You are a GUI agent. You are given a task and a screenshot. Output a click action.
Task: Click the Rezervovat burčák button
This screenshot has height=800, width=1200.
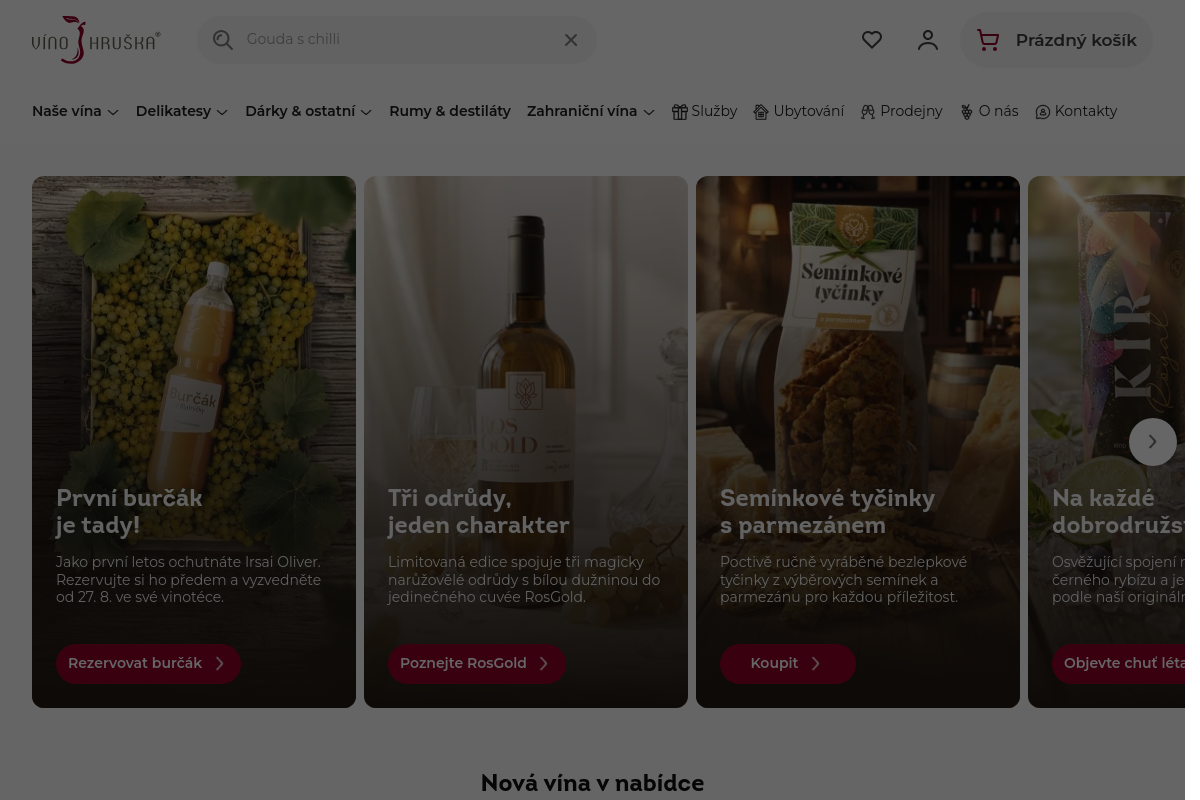(x=148, y=664)
